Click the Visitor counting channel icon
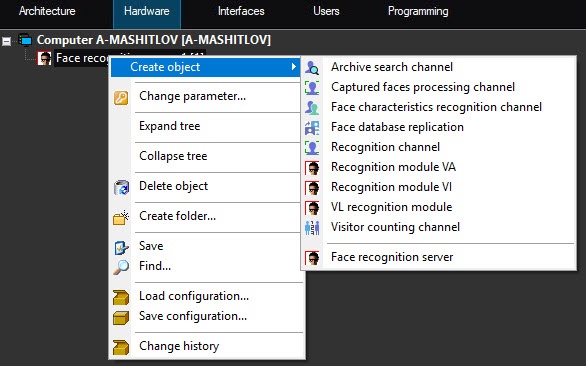Screen dimensions: 586x366 coord(312,227)
